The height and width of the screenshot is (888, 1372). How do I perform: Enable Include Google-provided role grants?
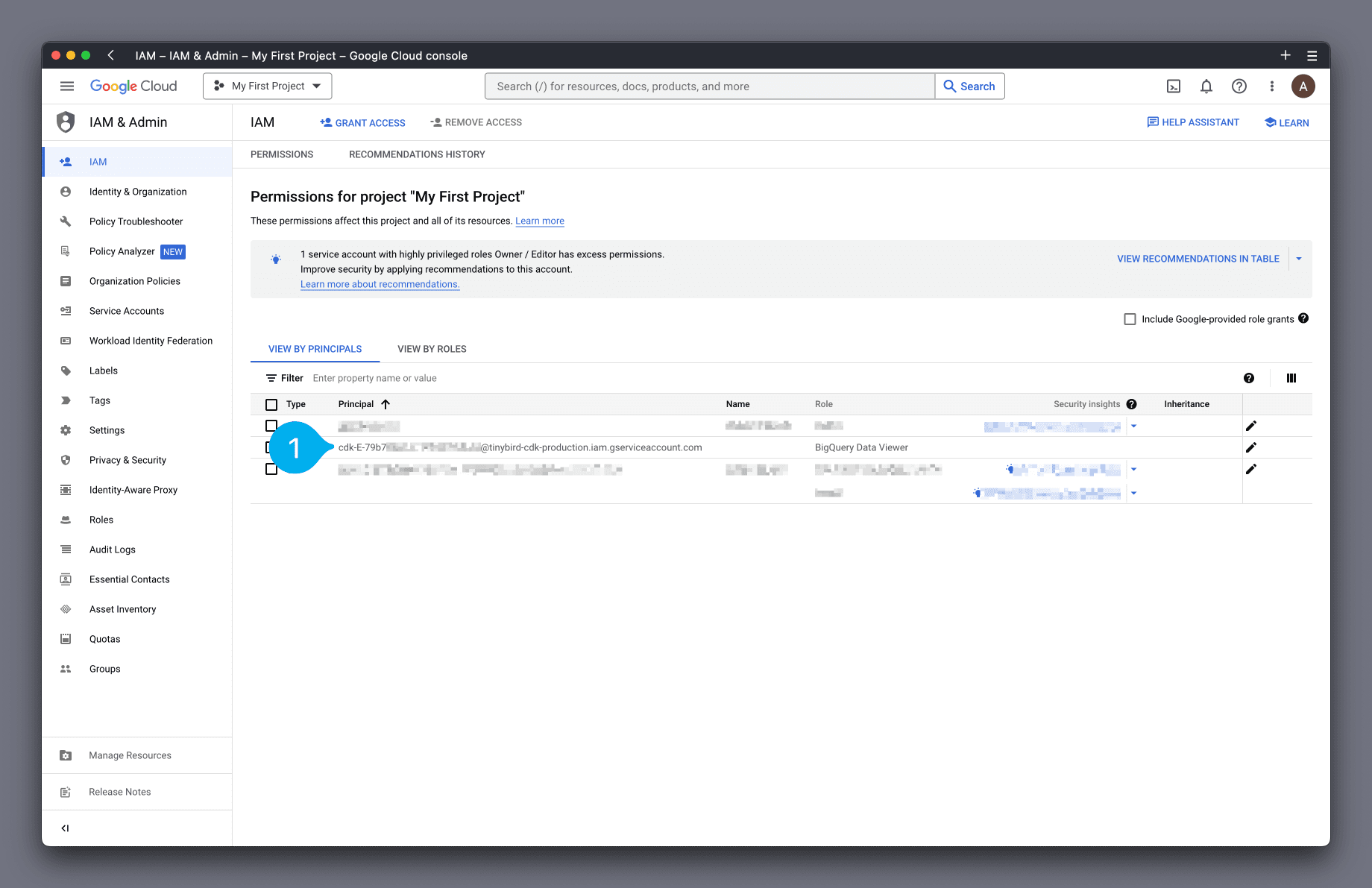(x=1130, y=319)
